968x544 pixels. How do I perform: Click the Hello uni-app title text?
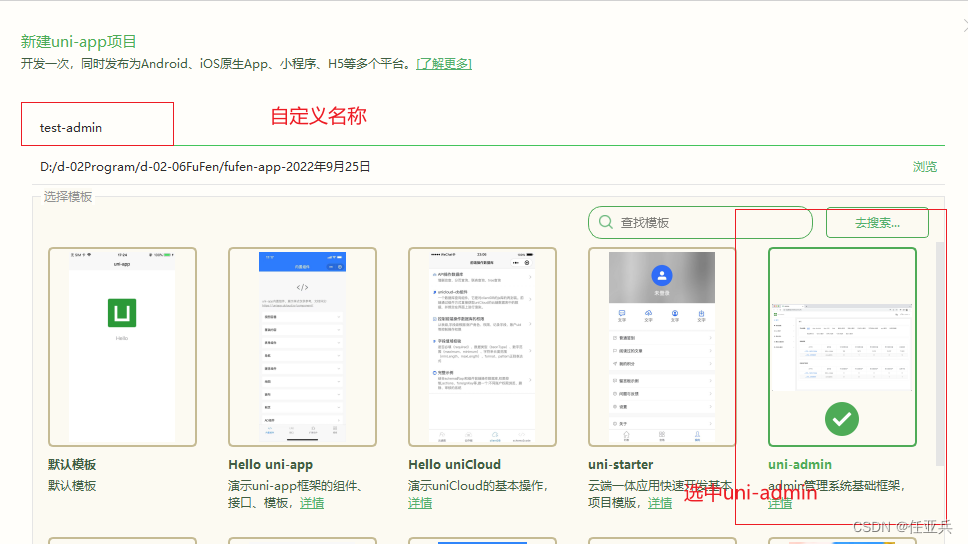[x=270, y=464]
